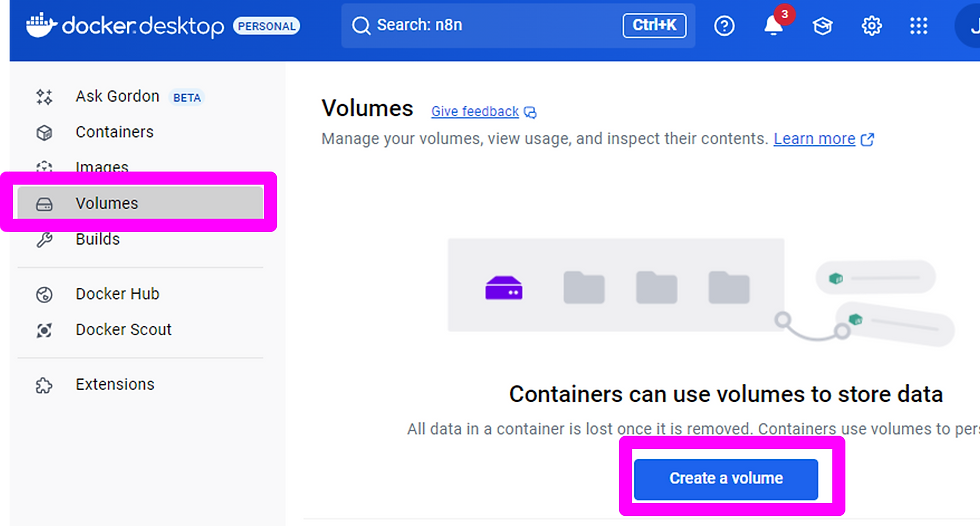Select Volumes in the sidebar
Viewport: 980px width, 526px height.
[x=141, y=203]
